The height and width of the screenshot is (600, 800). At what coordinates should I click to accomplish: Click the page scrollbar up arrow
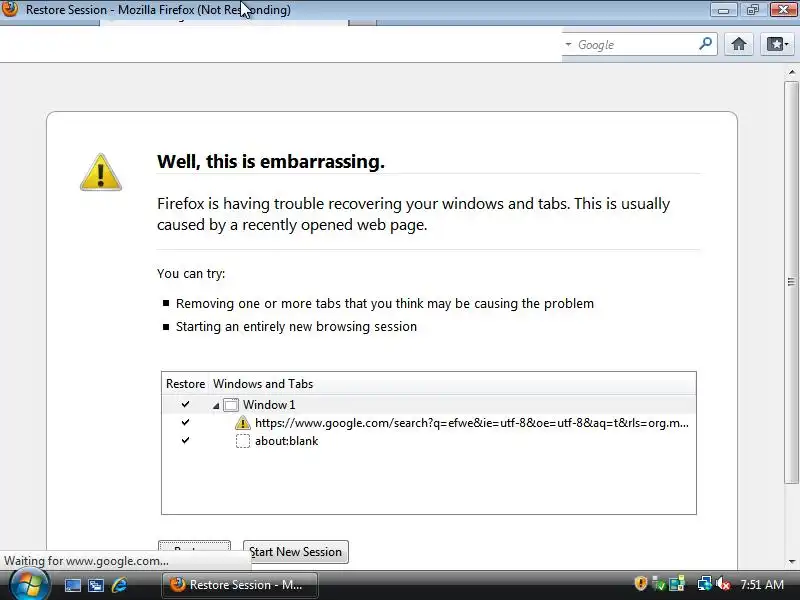coord(791,72)
